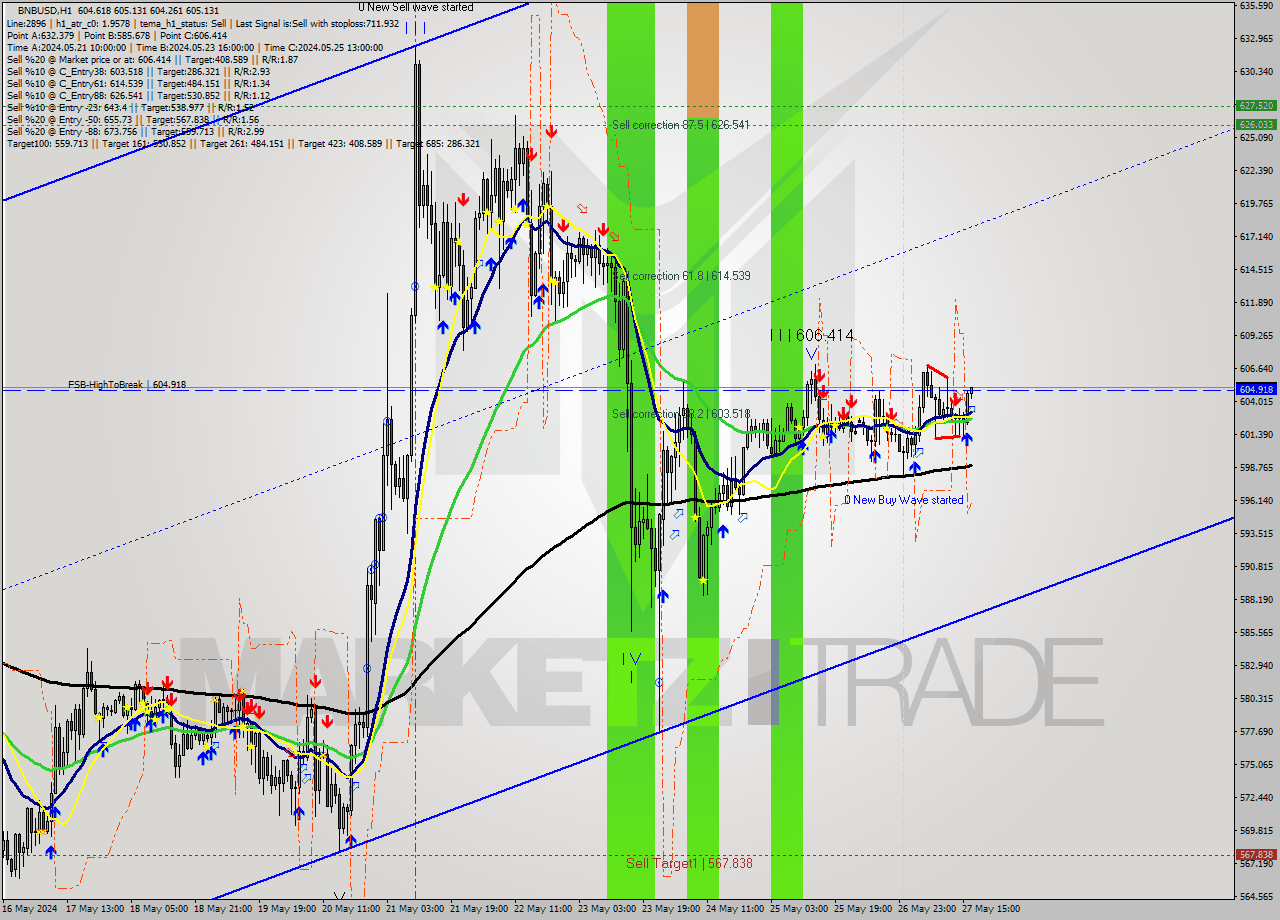Click the '17 May 13:00' time axis label

tap(95, 909)
